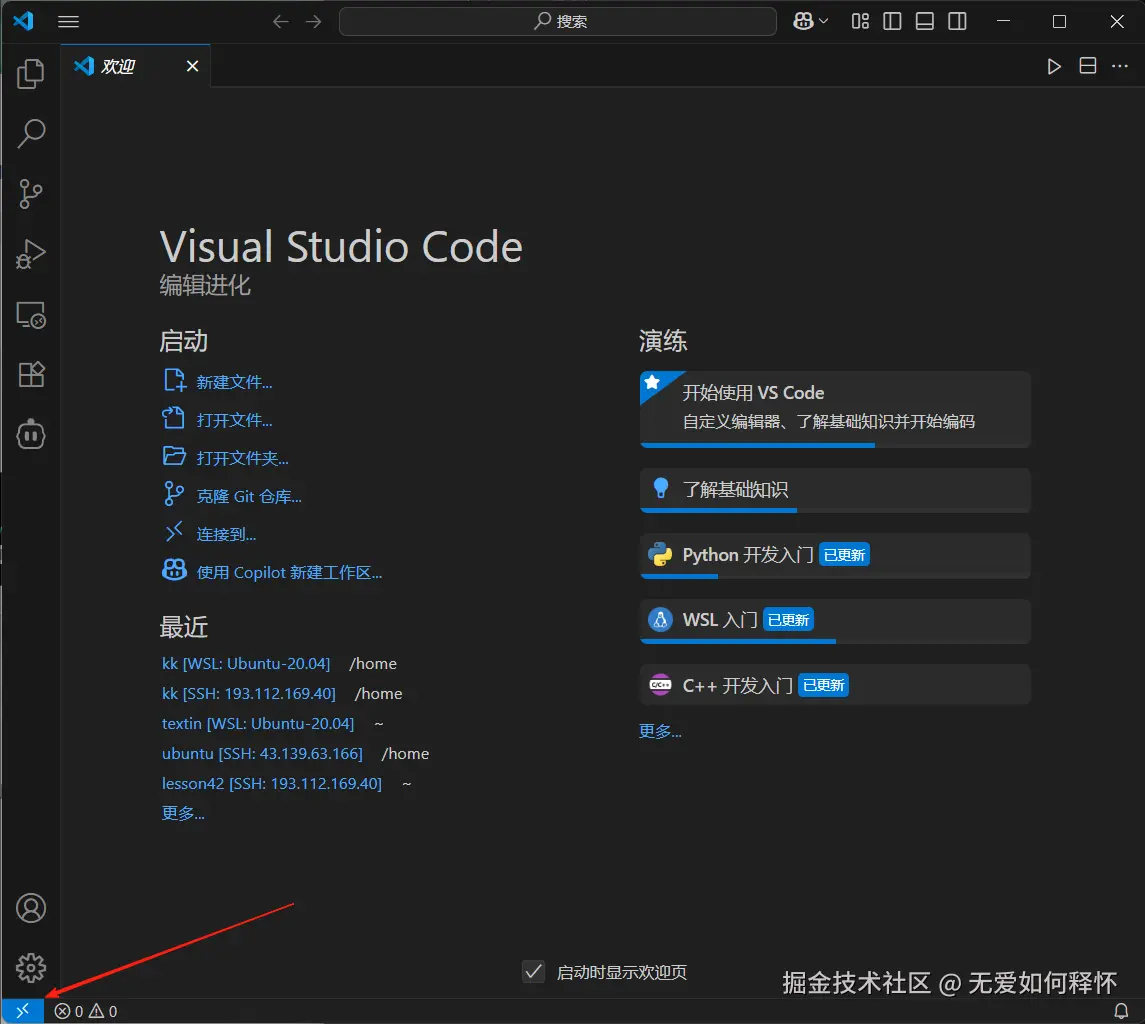Open the Extensions view

31,375
